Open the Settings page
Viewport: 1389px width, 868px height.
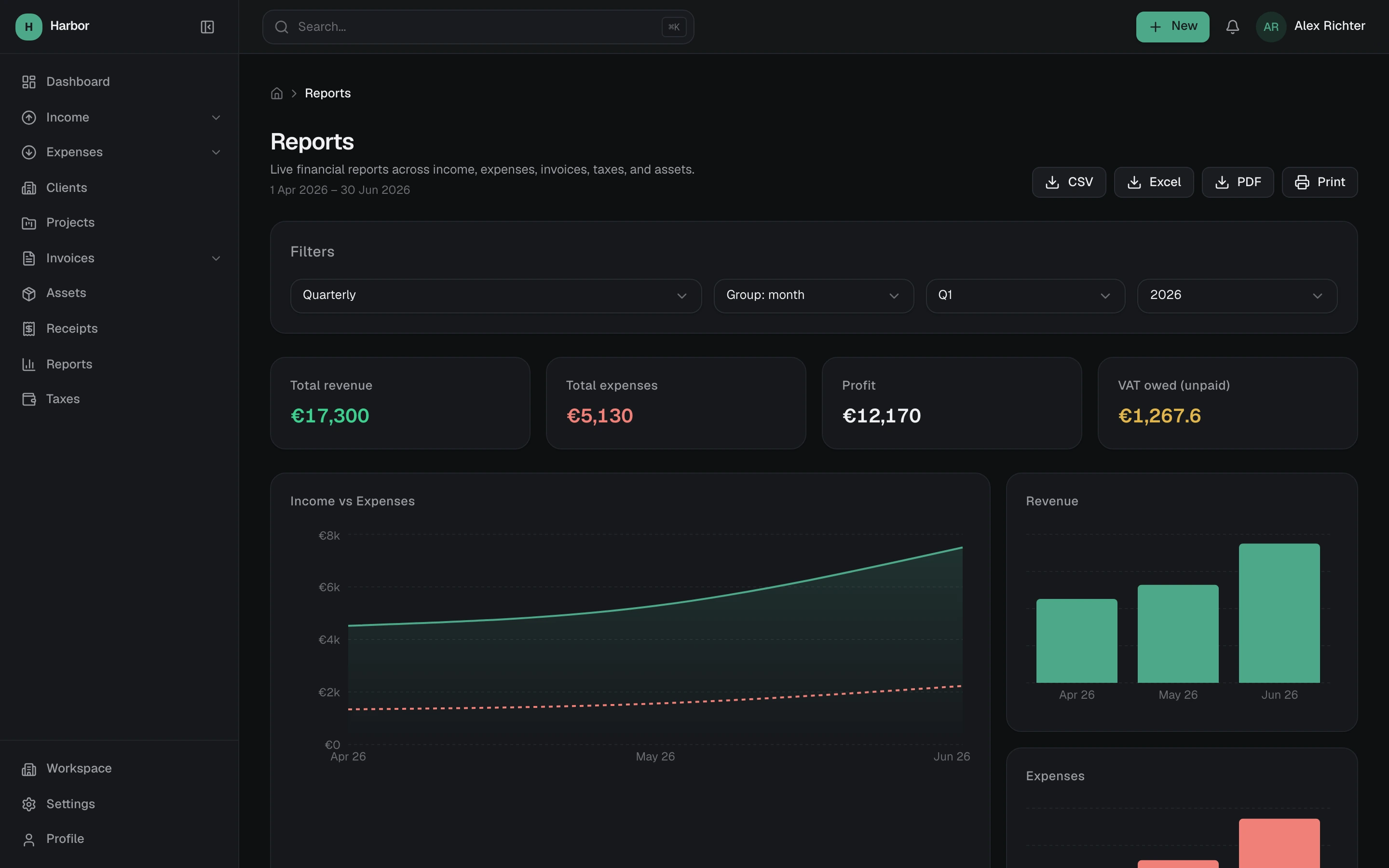pyautogui.click(x=120, y=804)
